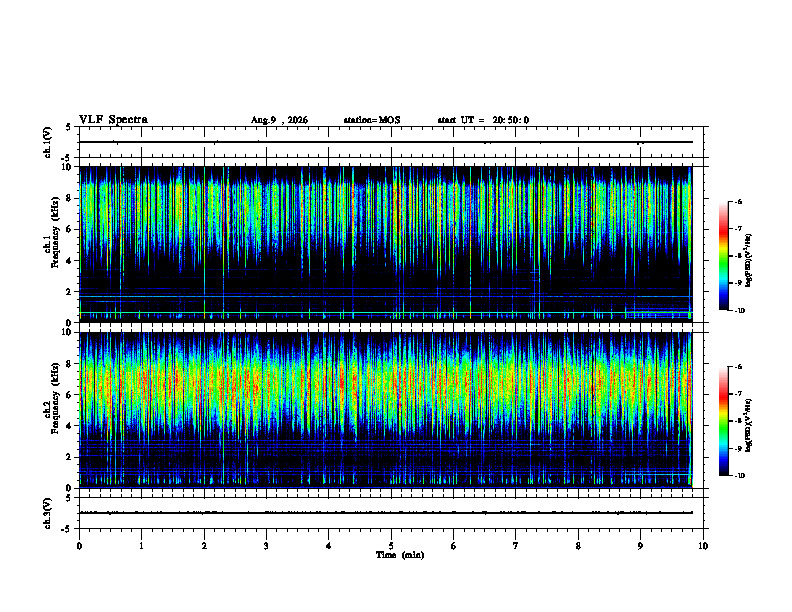The height and width of the screenshot is (612, 792).
Task: Click the ch.2 spectrogram color bar
Action: pos(724,421)
